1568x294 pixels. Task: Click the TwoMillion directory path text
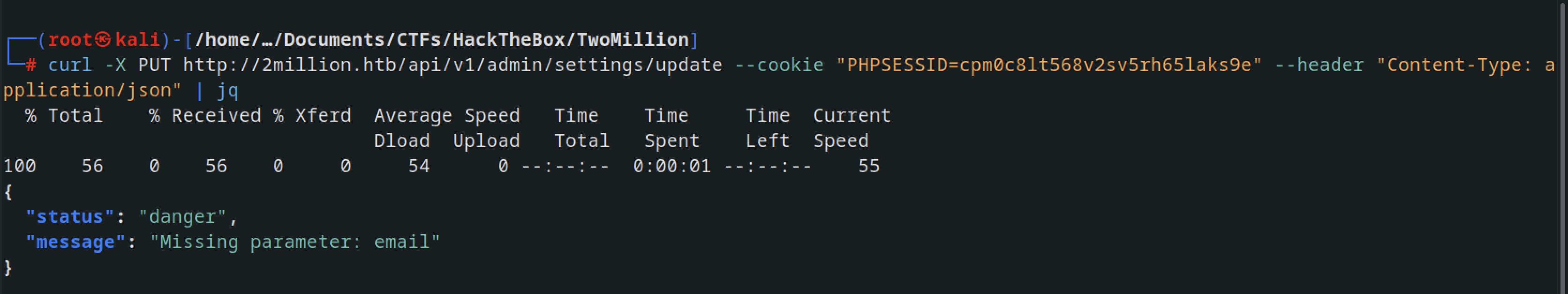coord(442,39)
